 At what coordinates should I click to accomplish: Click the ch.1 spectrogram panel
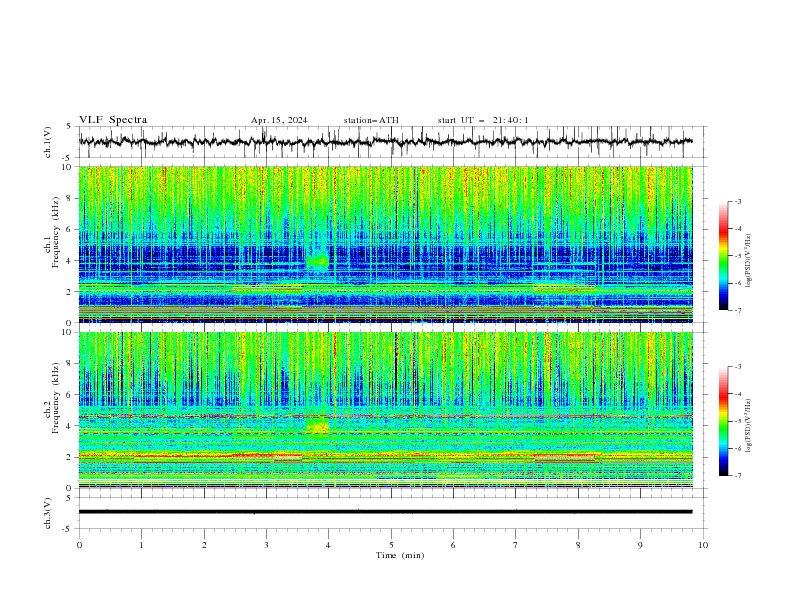[x=386, y=244]
